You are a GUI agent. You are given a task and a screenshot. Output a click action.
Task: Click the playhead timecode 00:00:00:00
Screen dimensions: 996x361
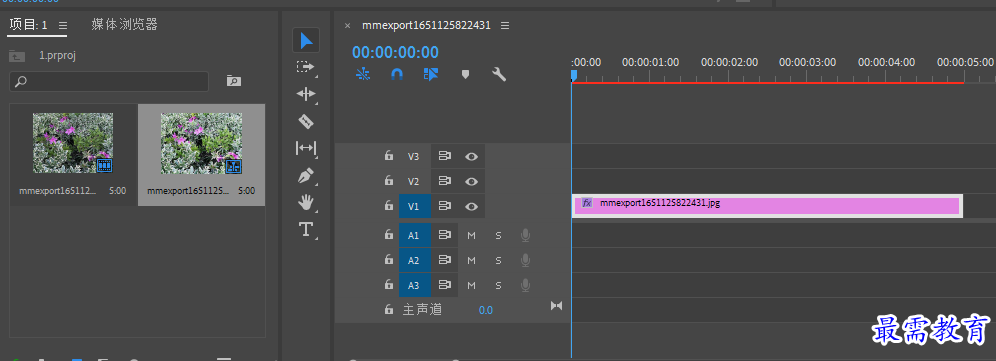[395, 52]
